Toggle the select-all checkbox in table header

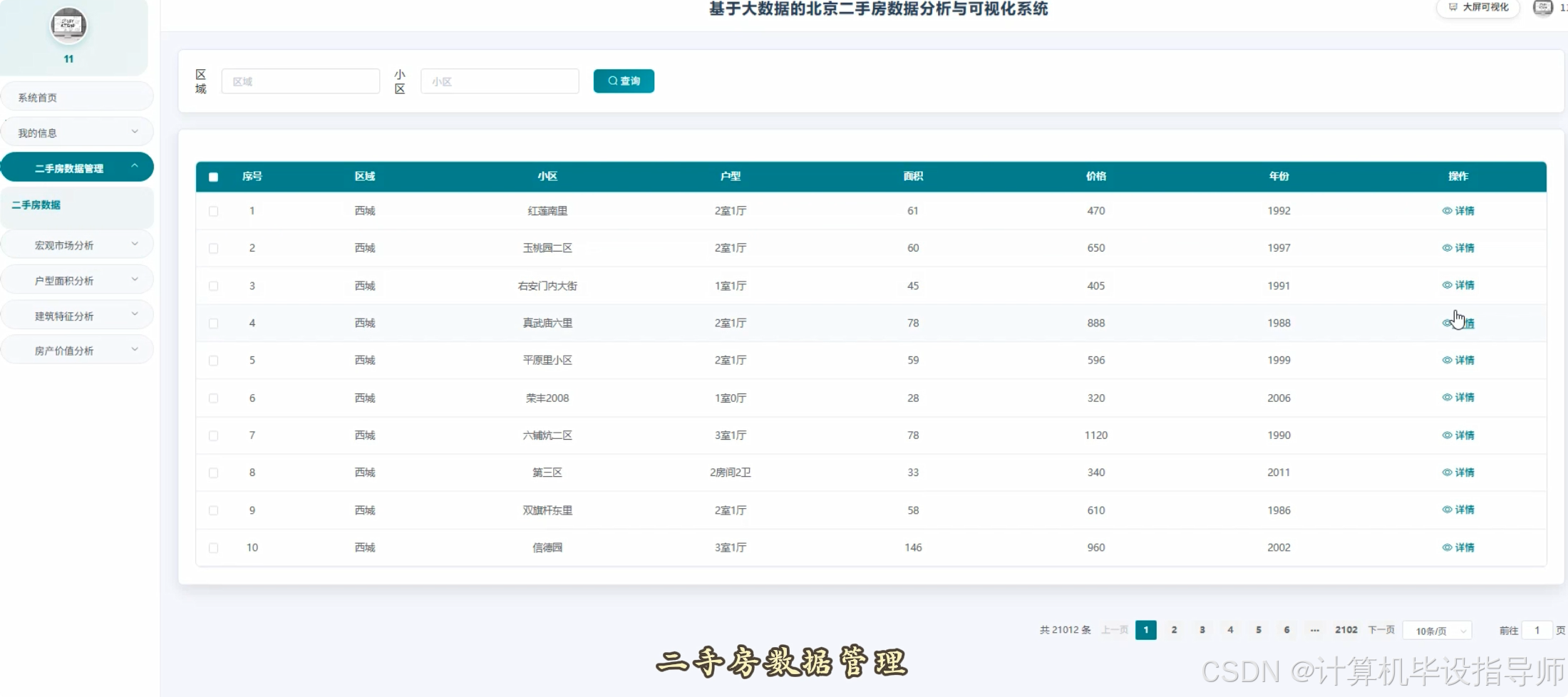(x=213, y=176)
